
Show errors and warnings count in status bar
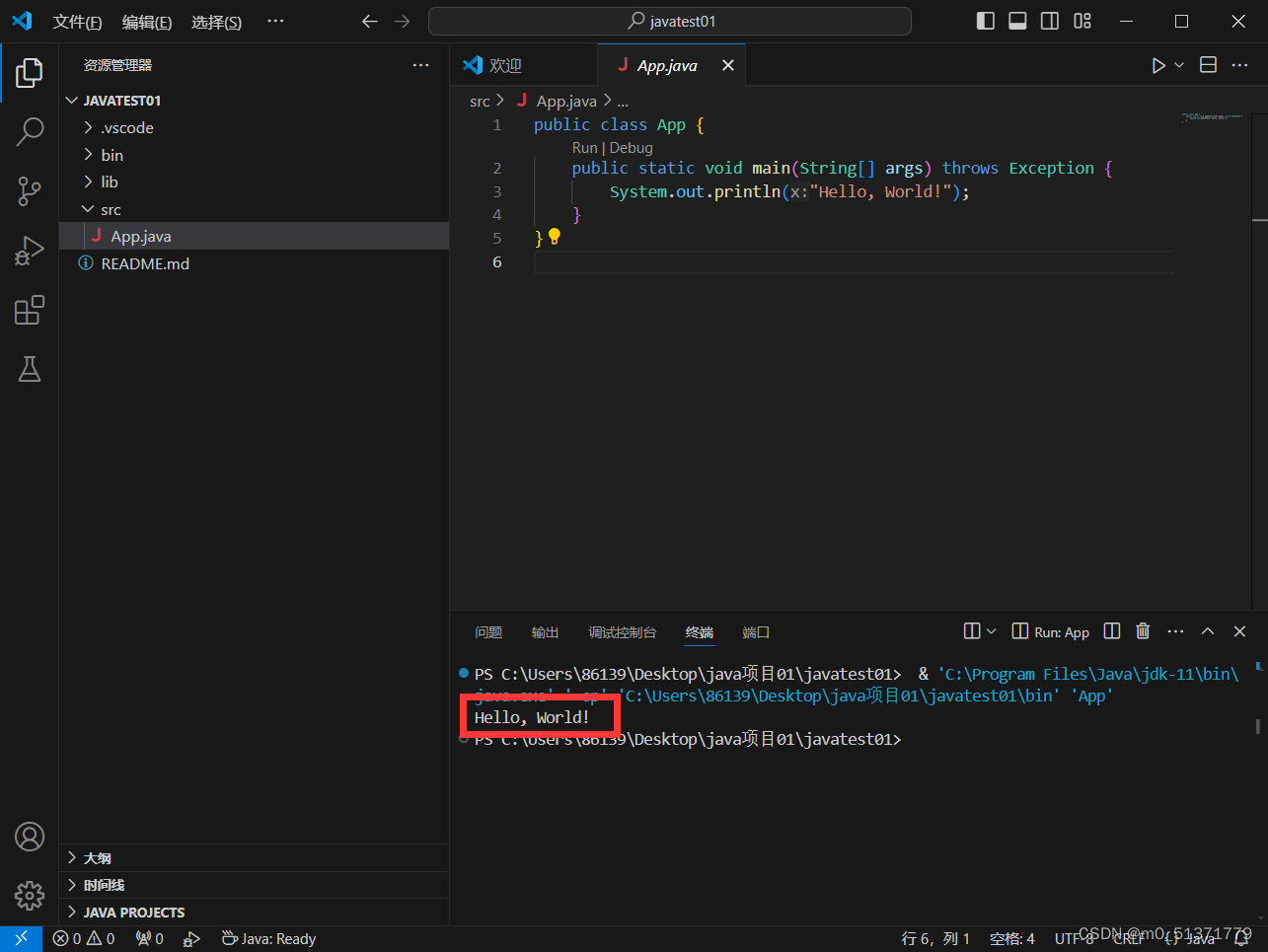point(84,939)
